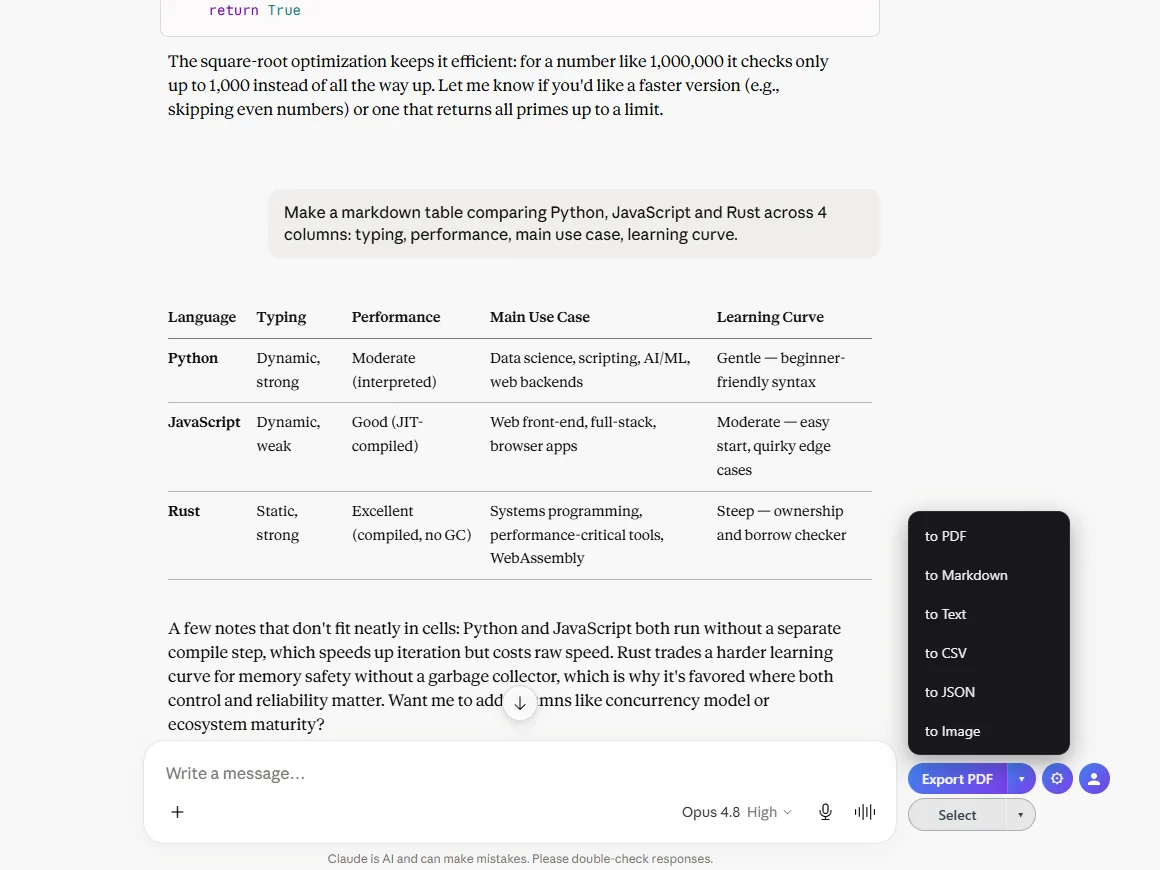
Task: Click the 'Python' row label
Action: click(193, 358)
